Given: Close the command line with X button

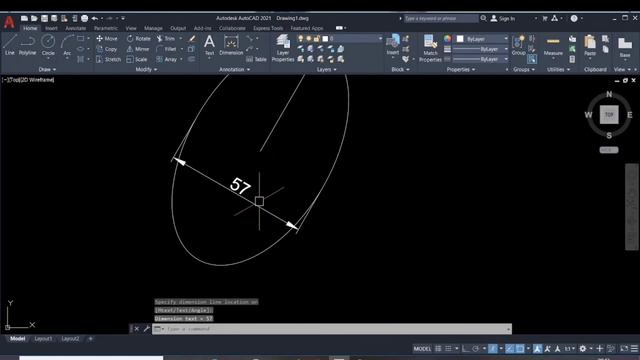Looking at the screenshot, I should pyautogui.click(x=137, y=329).
